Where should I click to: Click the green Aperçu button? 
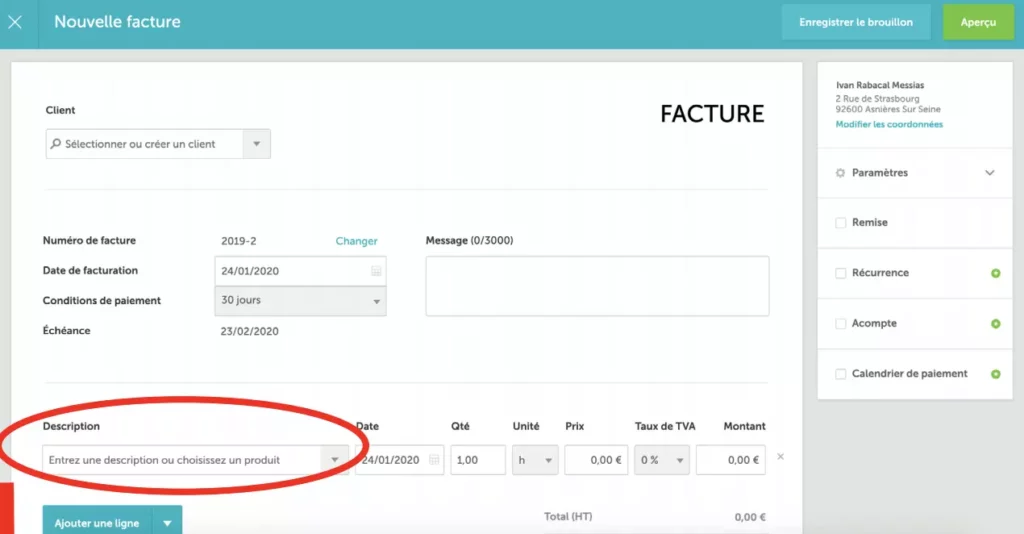coord(977,22)
